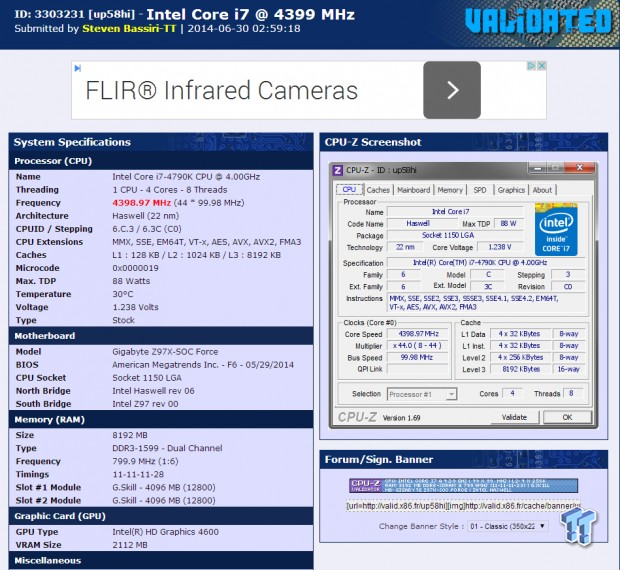Click the Threads count field showing 8
Screen dimensions: 620x570
point(572,394)
